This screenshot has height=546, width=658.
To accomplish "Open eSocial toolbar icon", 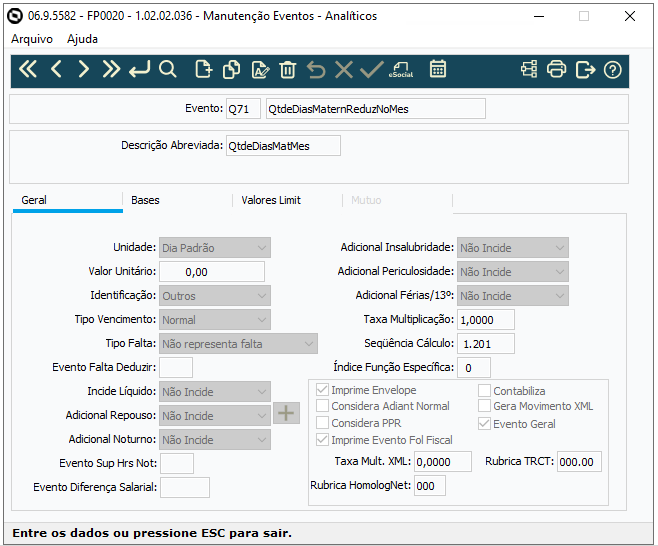I will 401,69.
